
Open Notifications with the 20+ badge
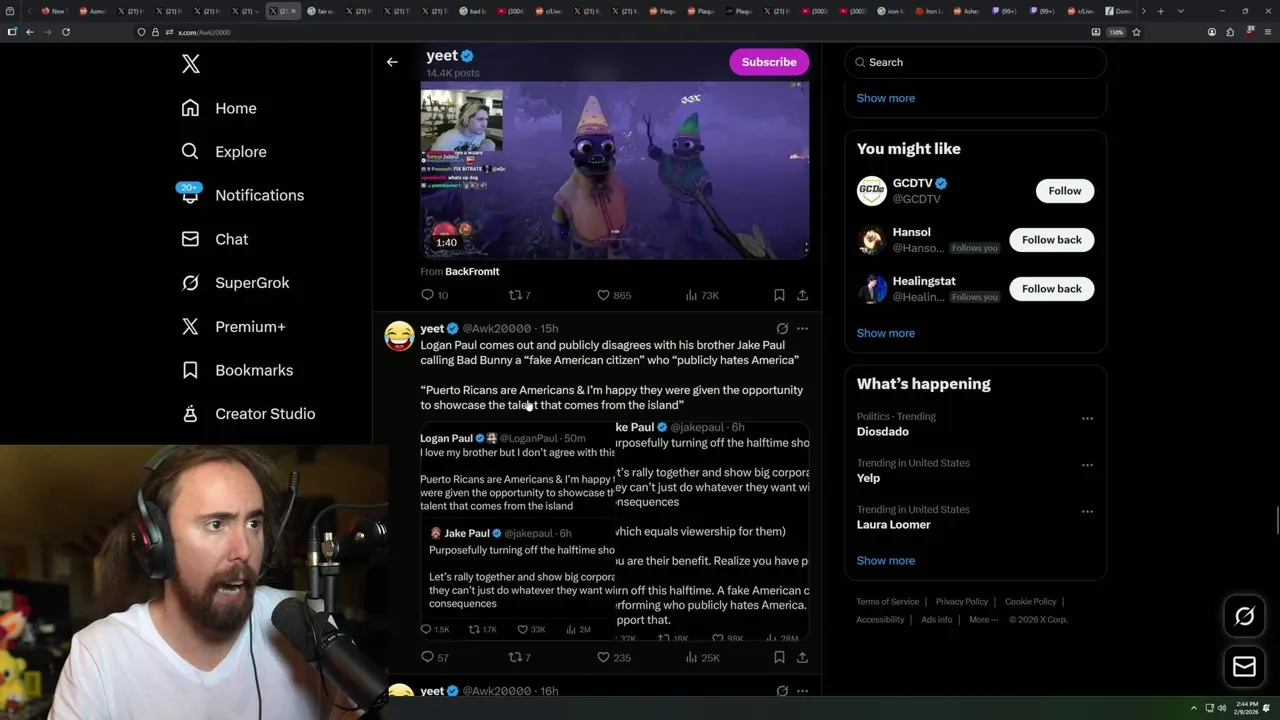pyautogui.click(x=241, y=195)
